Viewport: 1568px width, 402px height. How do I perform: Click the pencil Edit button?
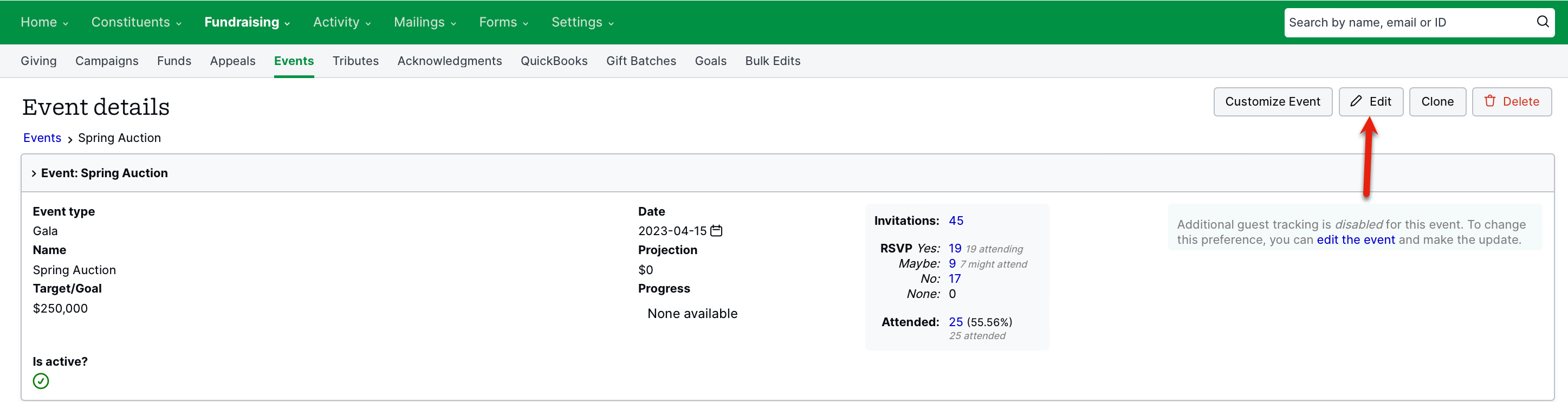point(1371,102)
